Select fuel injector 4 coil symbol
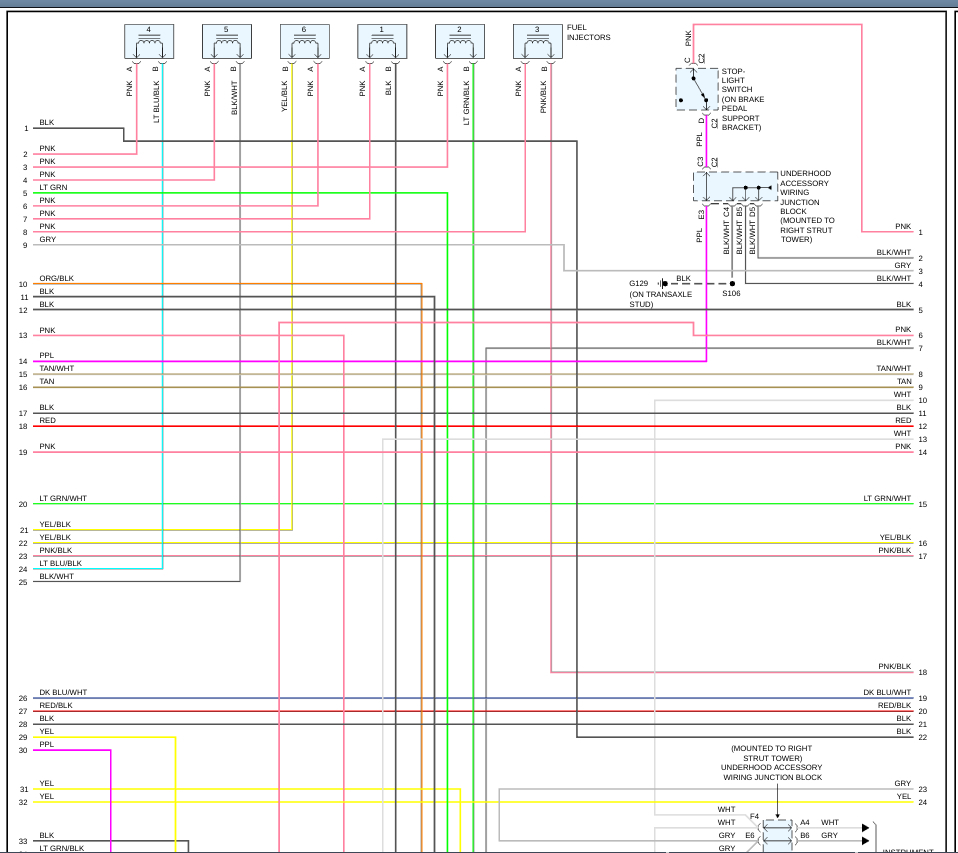 149,42
